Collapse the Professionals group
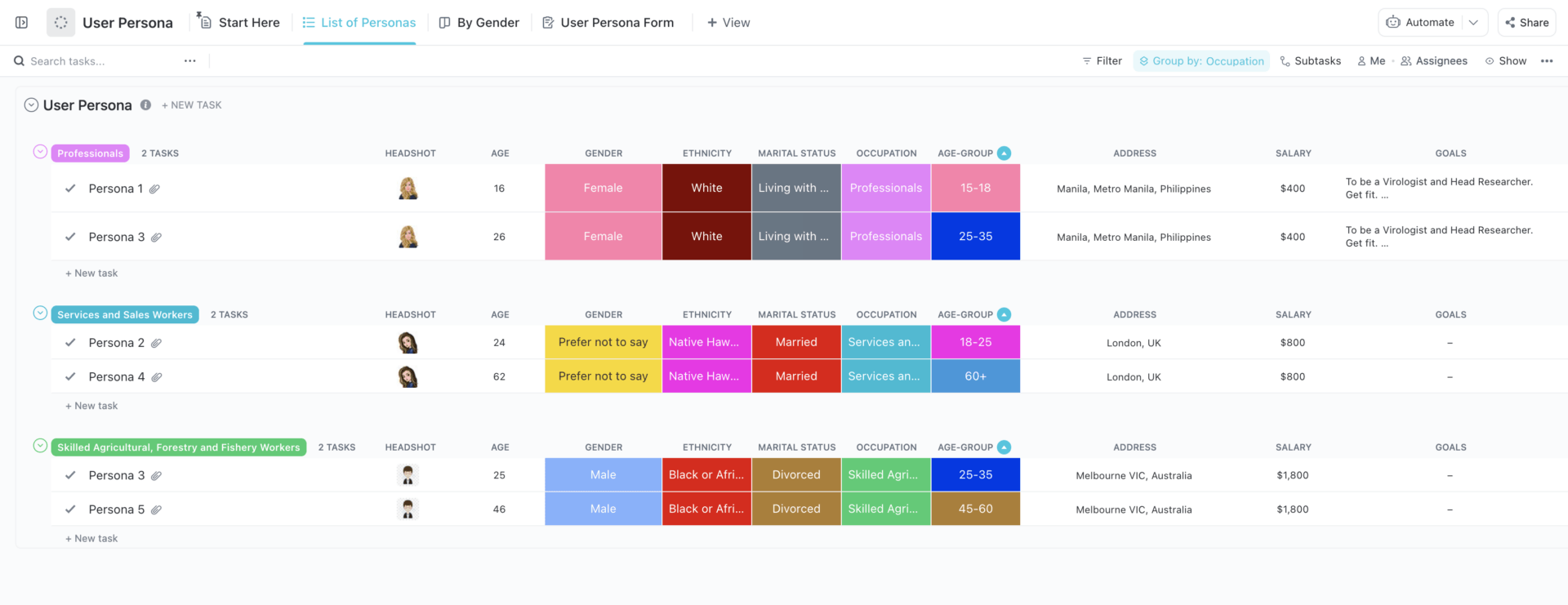Viewport: 1568px width, 605px height. pos(40,152)
